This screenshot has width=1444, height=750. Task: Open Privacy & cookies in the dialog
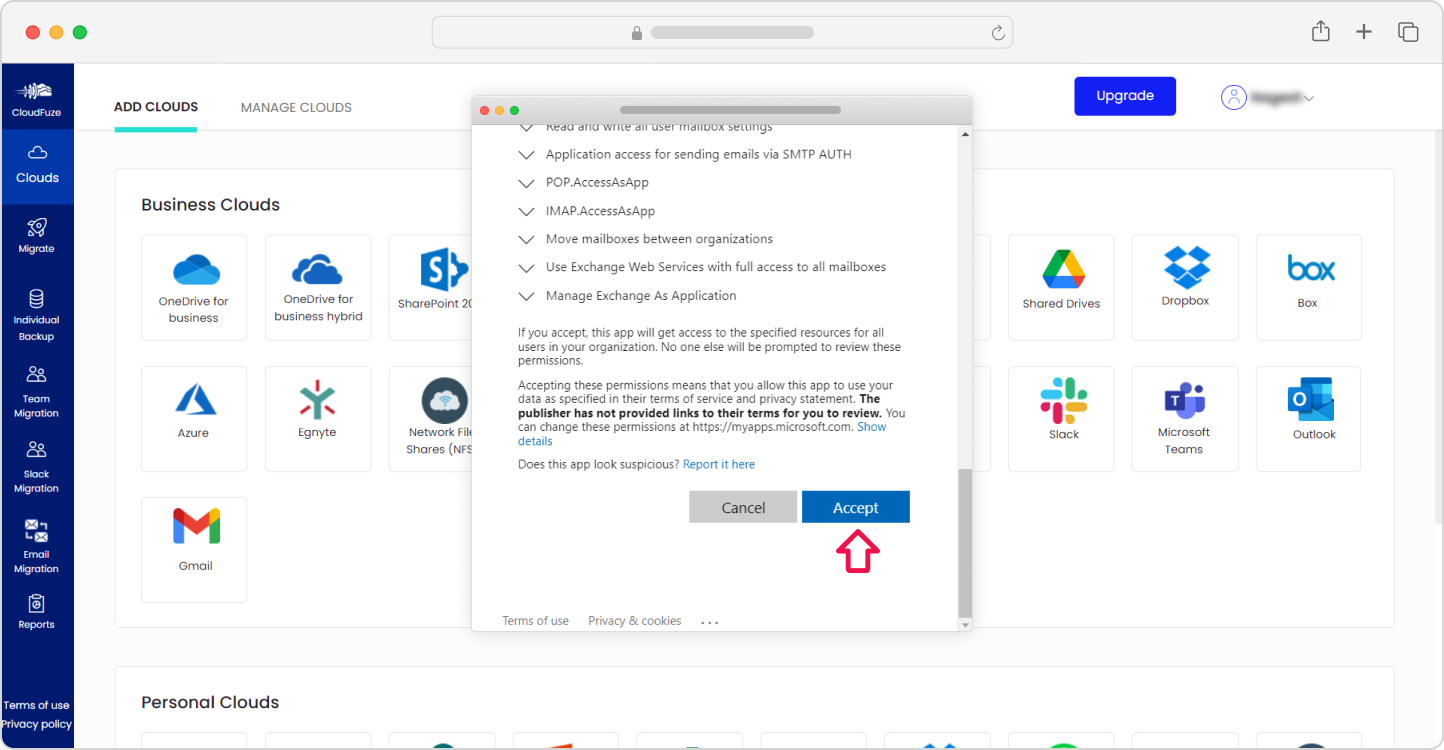[635, 621]
